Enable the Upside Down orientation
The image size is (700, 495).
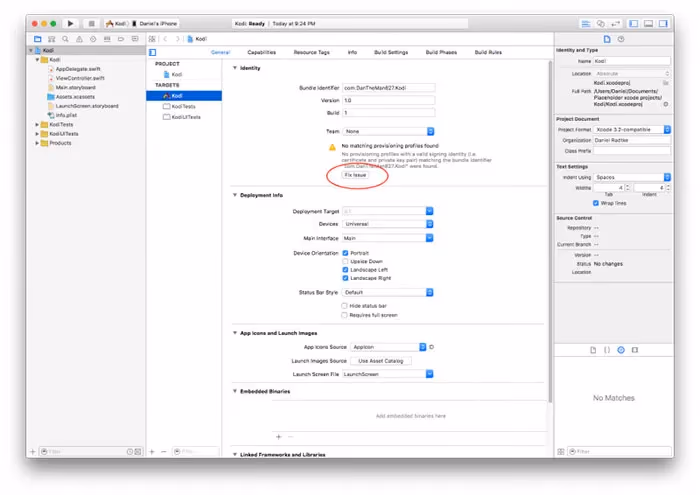[x=345, y=261]
